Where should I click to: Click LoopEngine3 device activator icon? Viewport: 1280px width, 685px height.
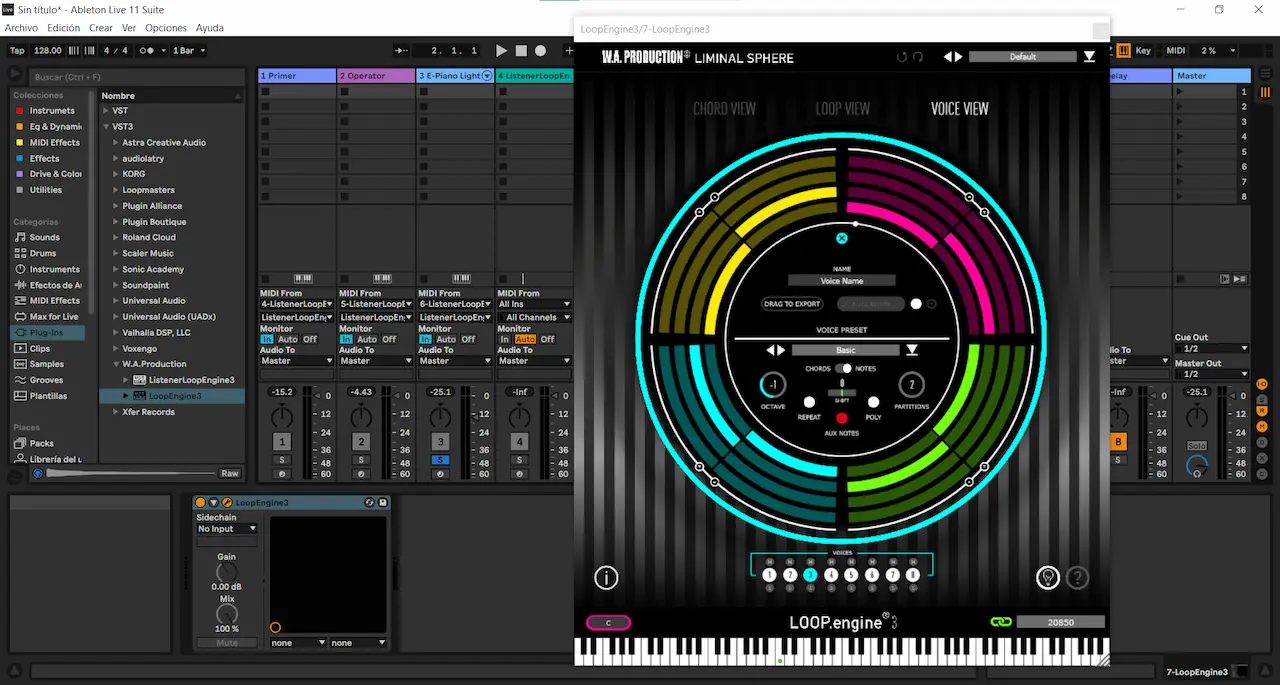[x=200, y=502]
